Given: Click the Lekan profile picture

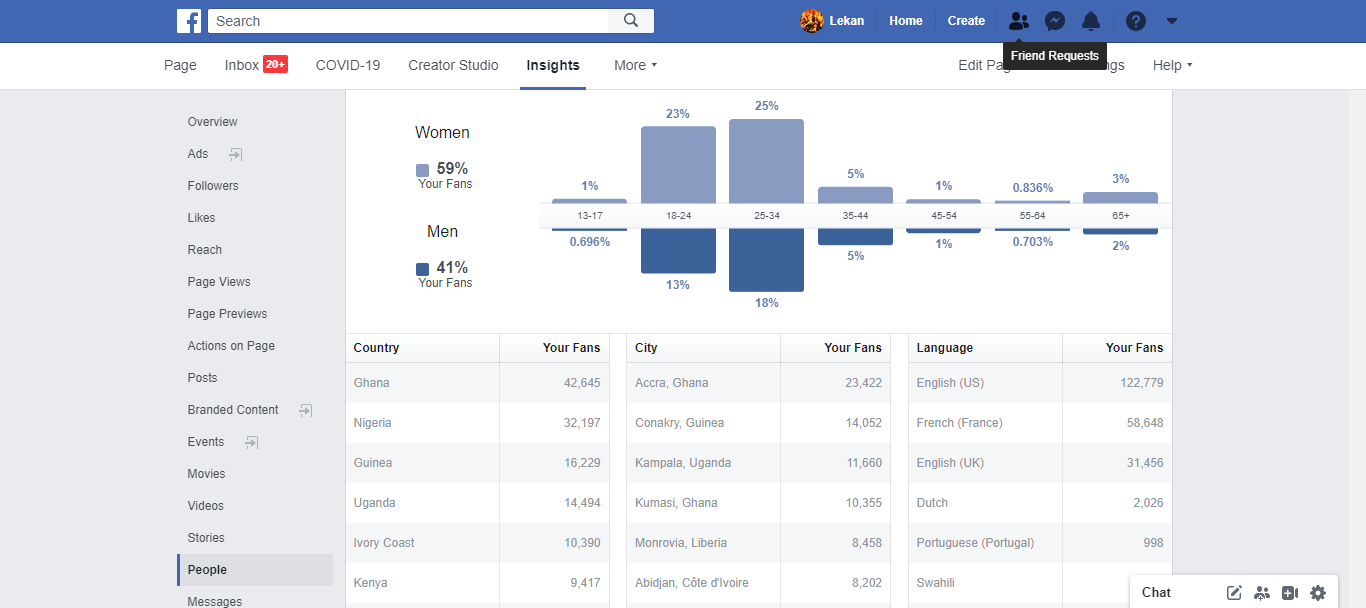Looking at the screenshot, I should pyautogui.click(x=812, y=21).
